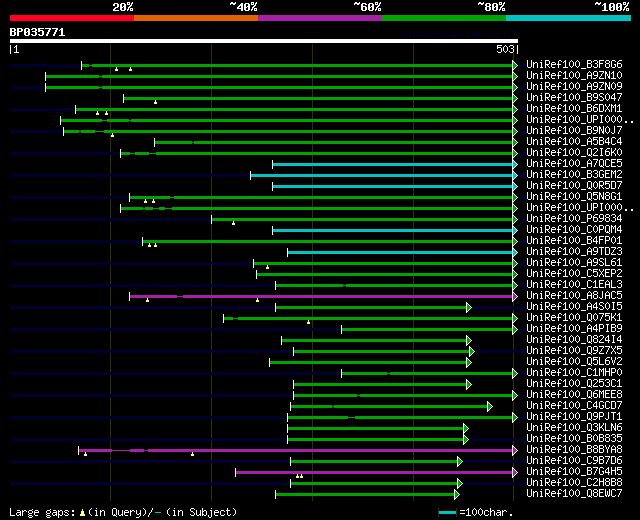This screenshot has height=520, width=640.
Task: Click the UniRef100_B3F8G6 hit label
Action: coord(574,64)
